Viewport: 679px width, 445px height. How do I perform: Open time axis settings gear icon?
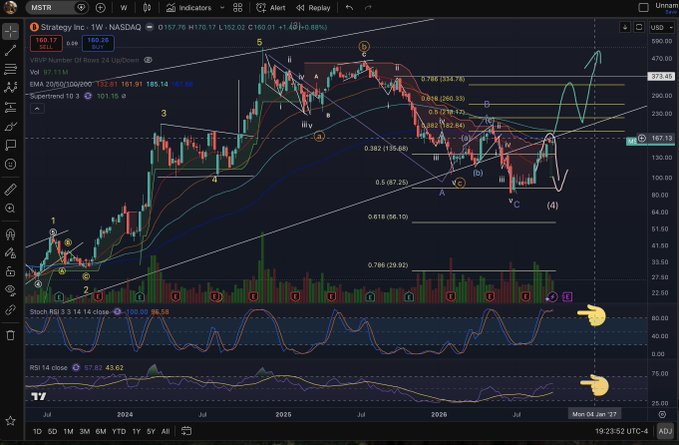662,414
